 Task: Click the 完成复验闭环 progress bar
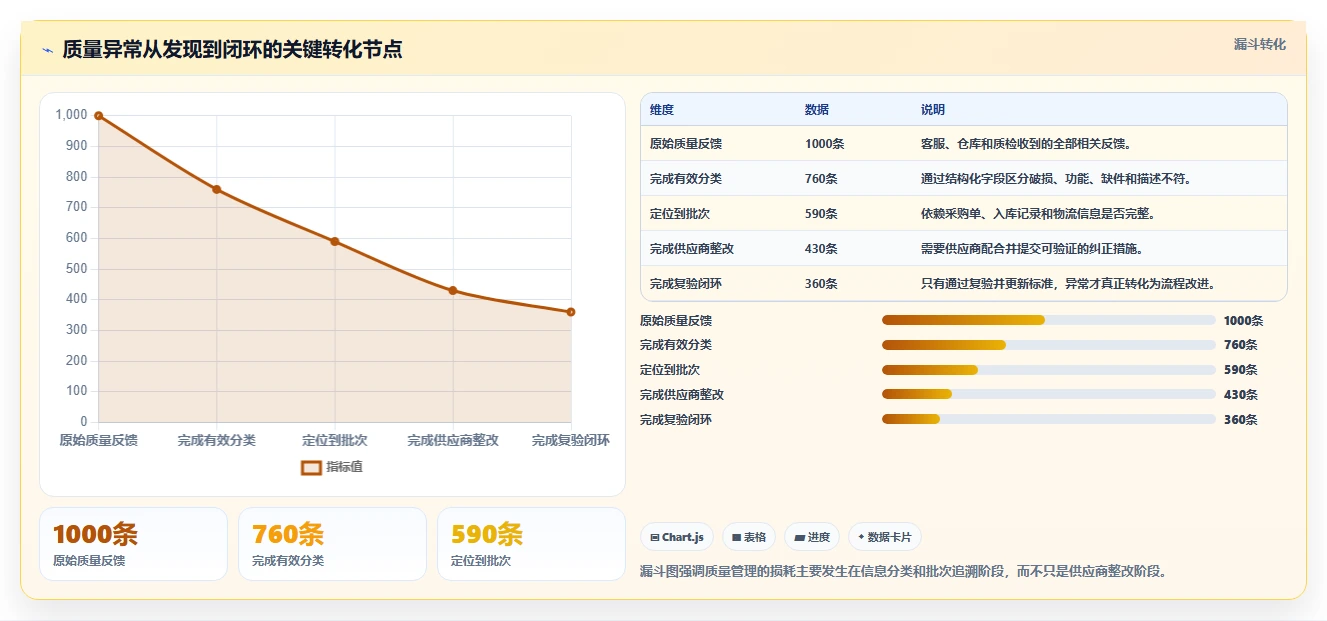(x=1048, y=420)
